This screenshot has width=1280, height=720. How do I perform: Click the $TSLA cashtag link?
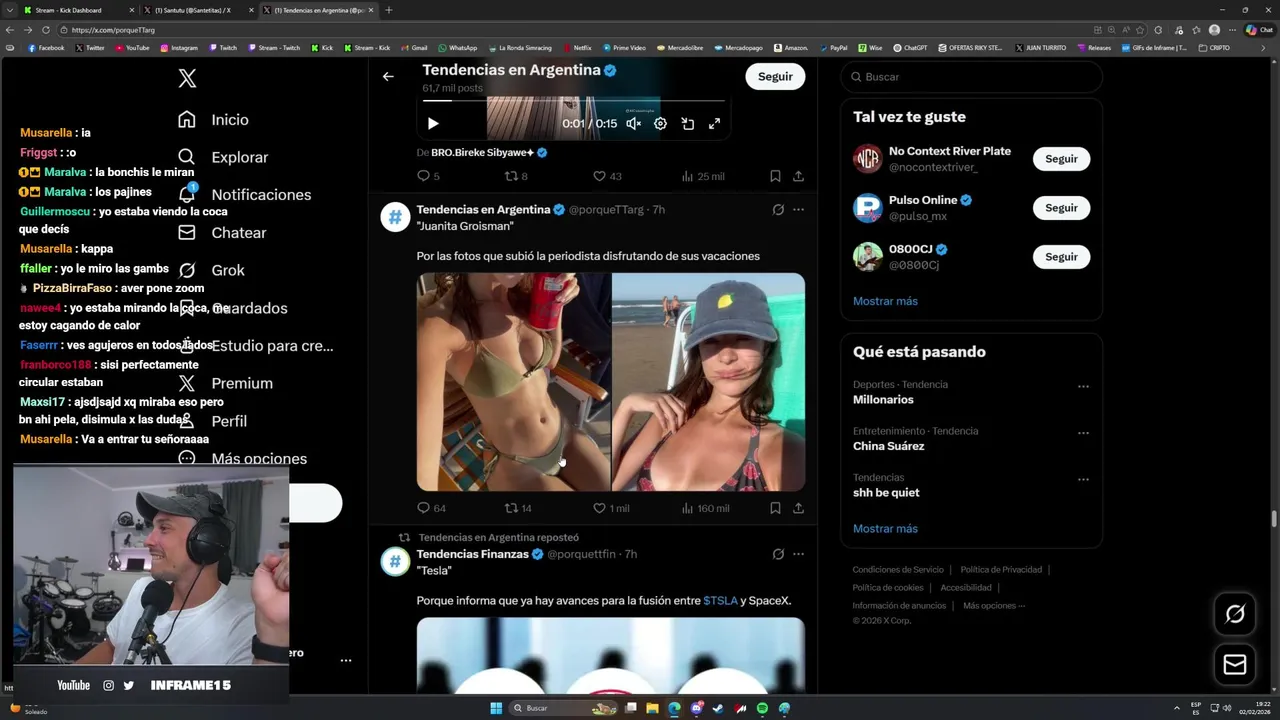pos(720,601)
